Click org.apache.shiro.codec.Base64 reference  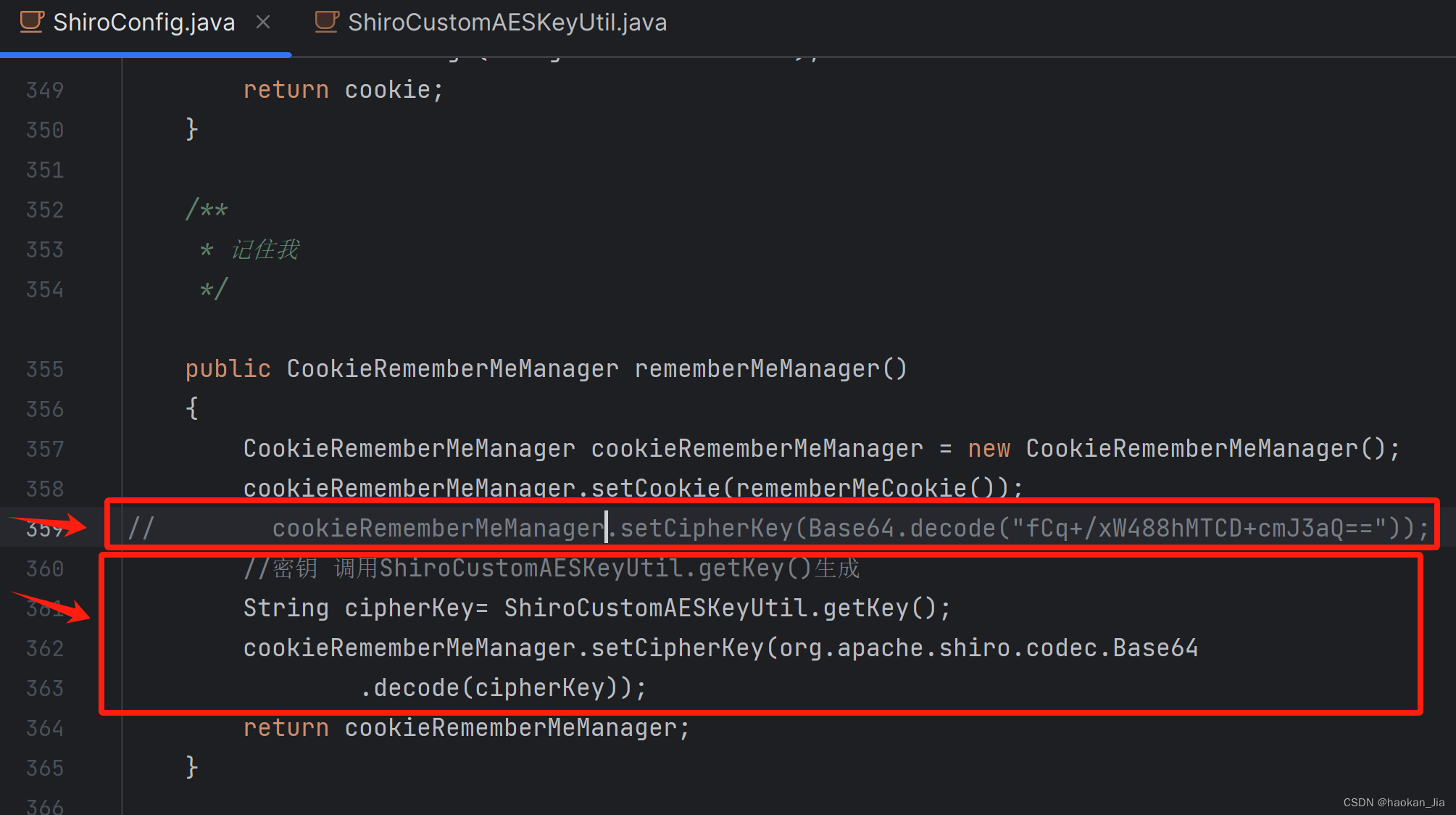coord(989,648)
